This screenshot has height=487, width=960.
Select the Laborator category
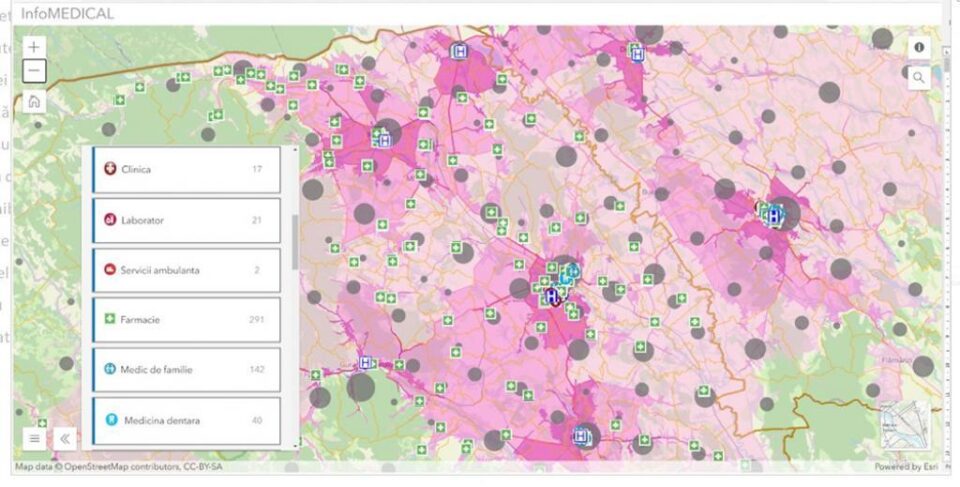click(187, 220)
